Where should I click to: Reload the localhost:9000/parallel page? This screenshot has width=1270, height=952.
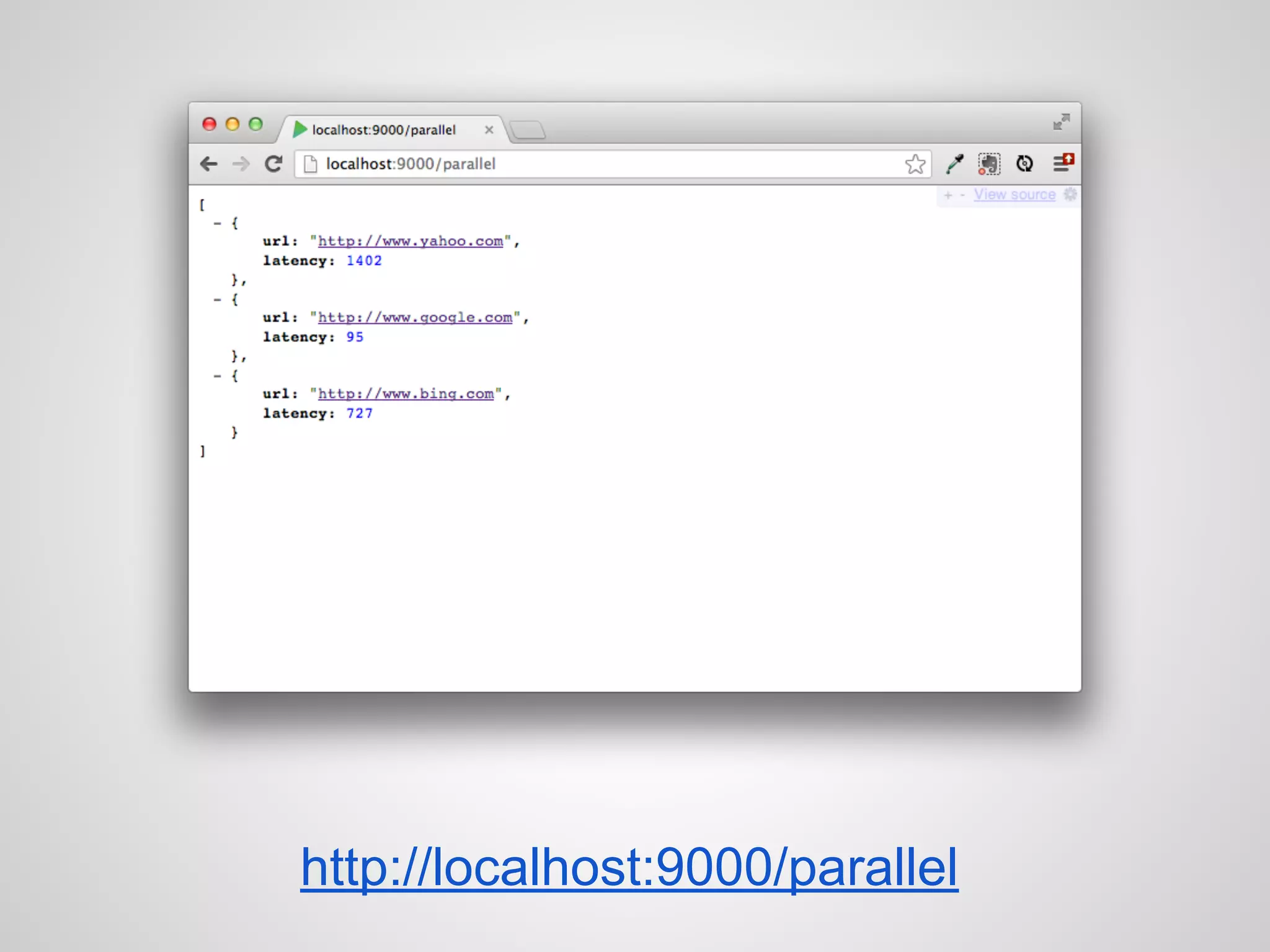pyautogui.click(x=273, y=164)
